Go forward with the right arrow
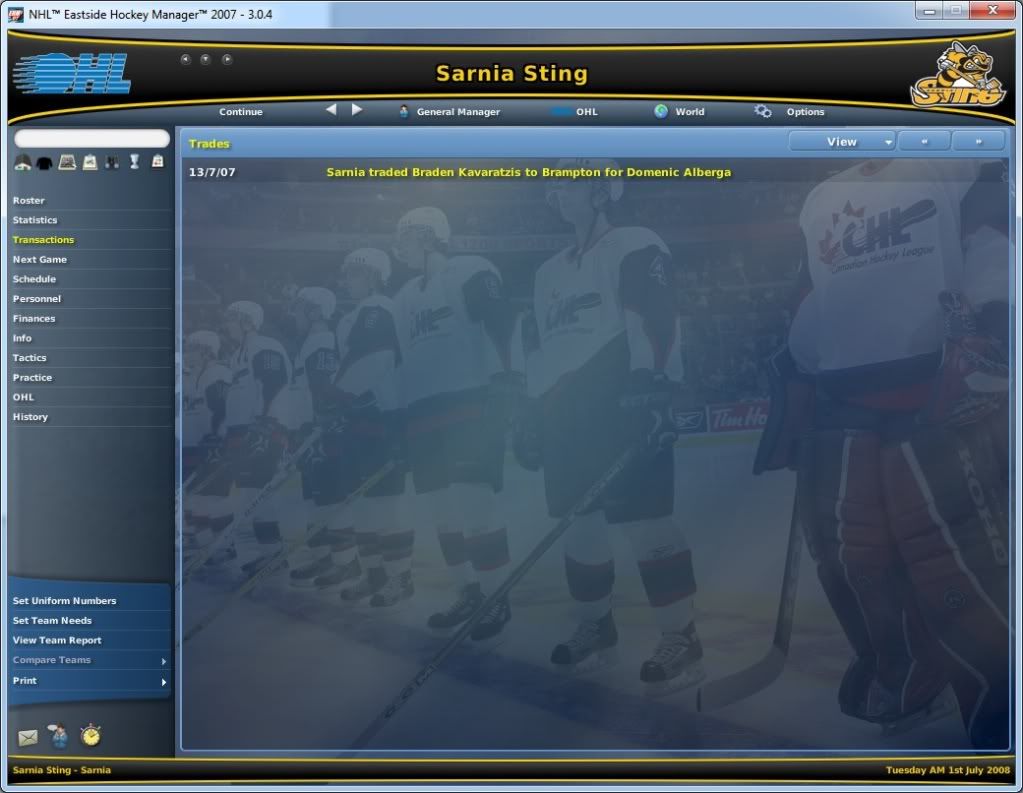 point(357,110)
